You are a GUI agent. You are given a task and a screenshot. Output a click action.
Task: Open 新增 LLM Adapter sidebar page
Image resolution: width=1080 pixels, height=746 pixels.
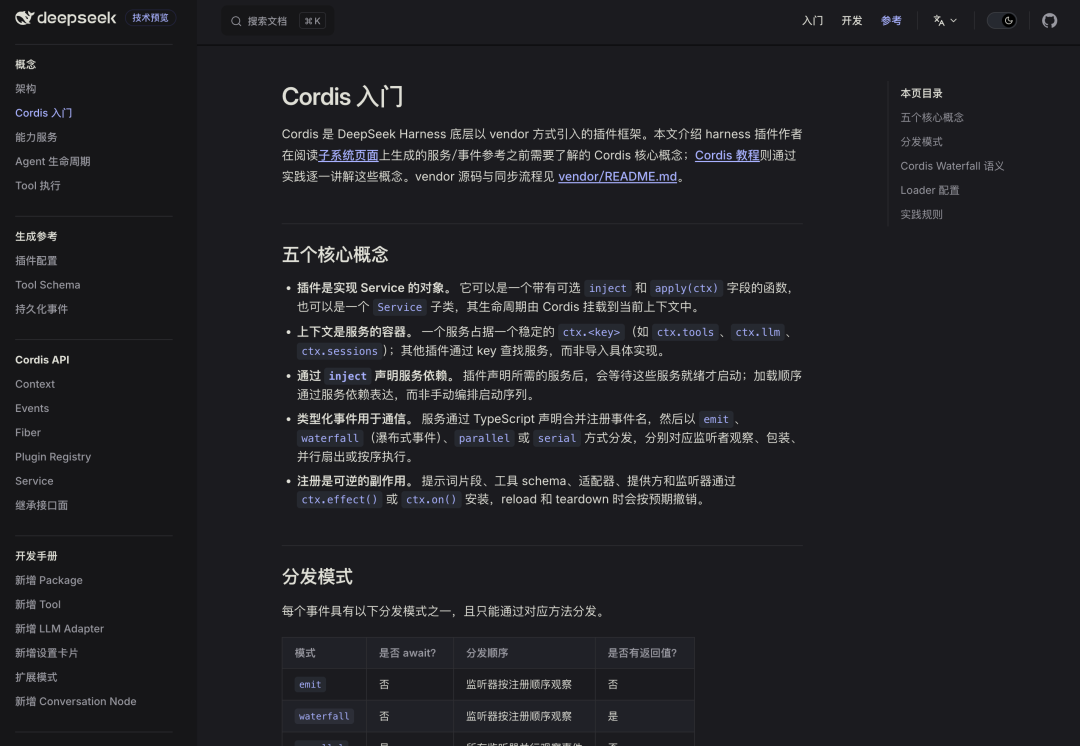coord(59,628)
